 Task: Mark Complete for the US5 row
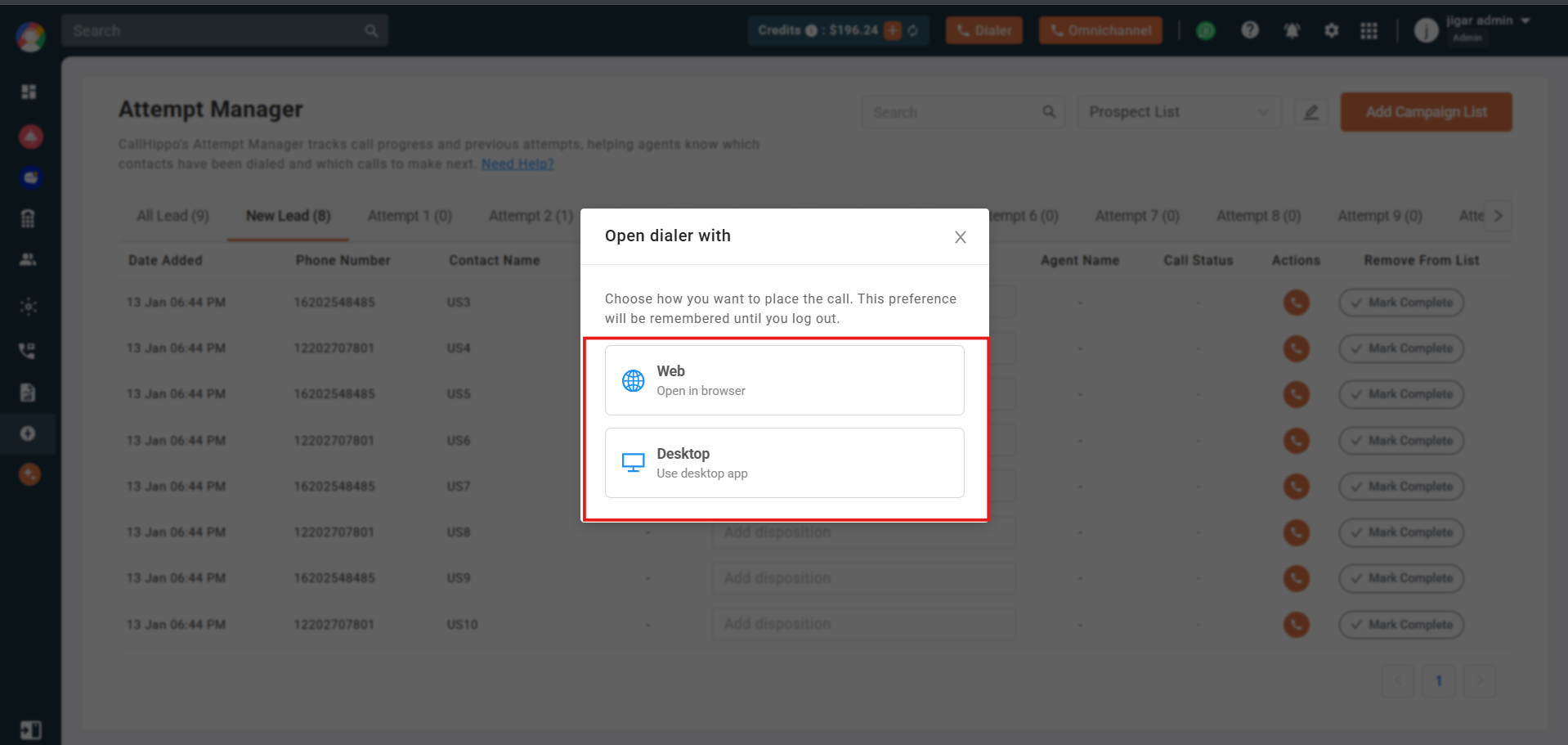click(x=1401, y=394)
